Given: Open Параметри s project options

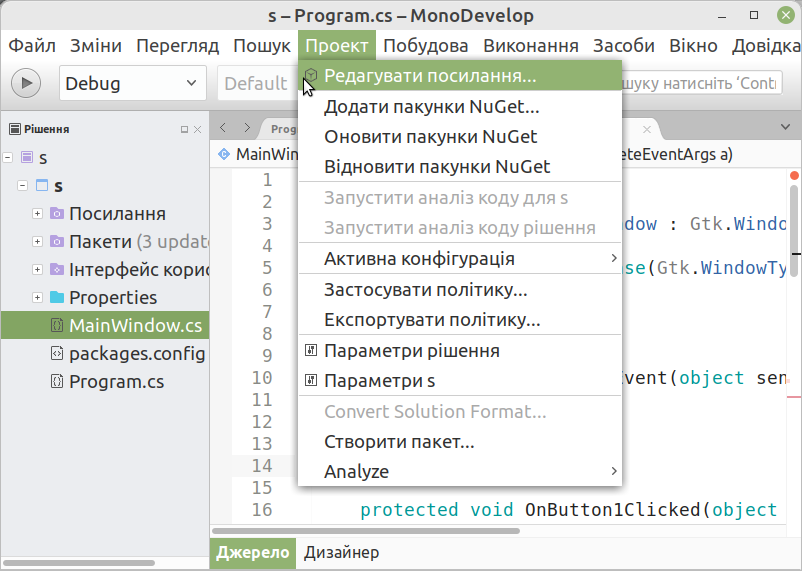Looking at the screenshot, I should coord(460,381).
